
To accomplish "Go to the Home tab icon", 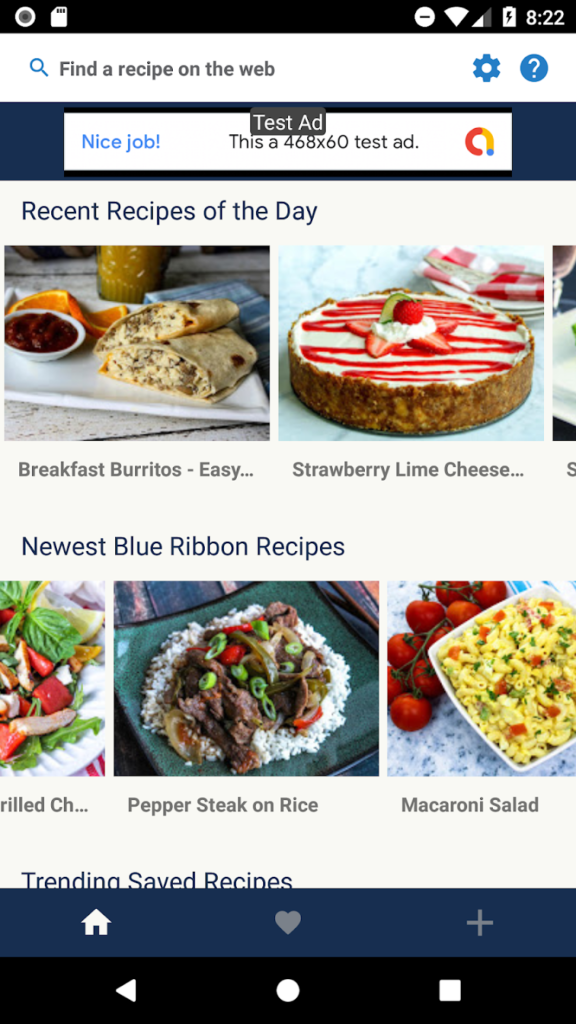I will point(96,923).
